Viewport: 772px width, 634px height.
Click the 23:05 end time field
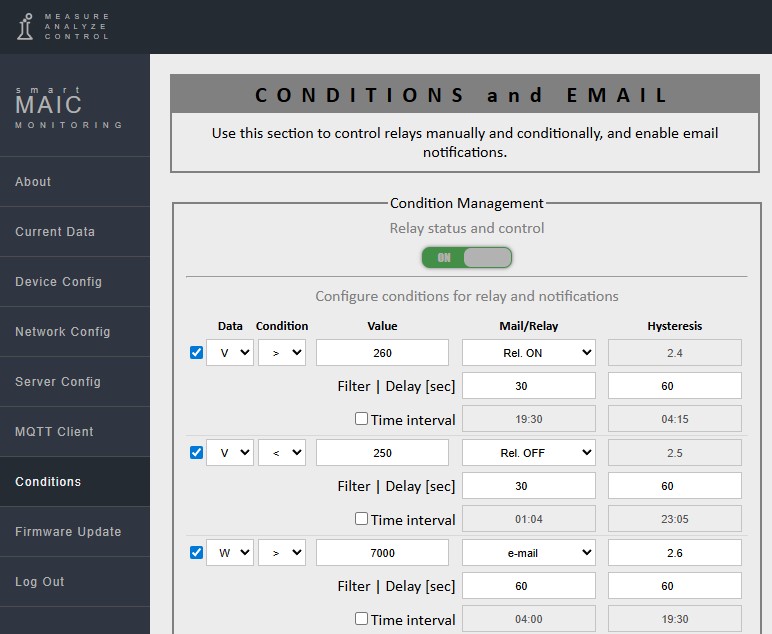(x=675, y=518)
